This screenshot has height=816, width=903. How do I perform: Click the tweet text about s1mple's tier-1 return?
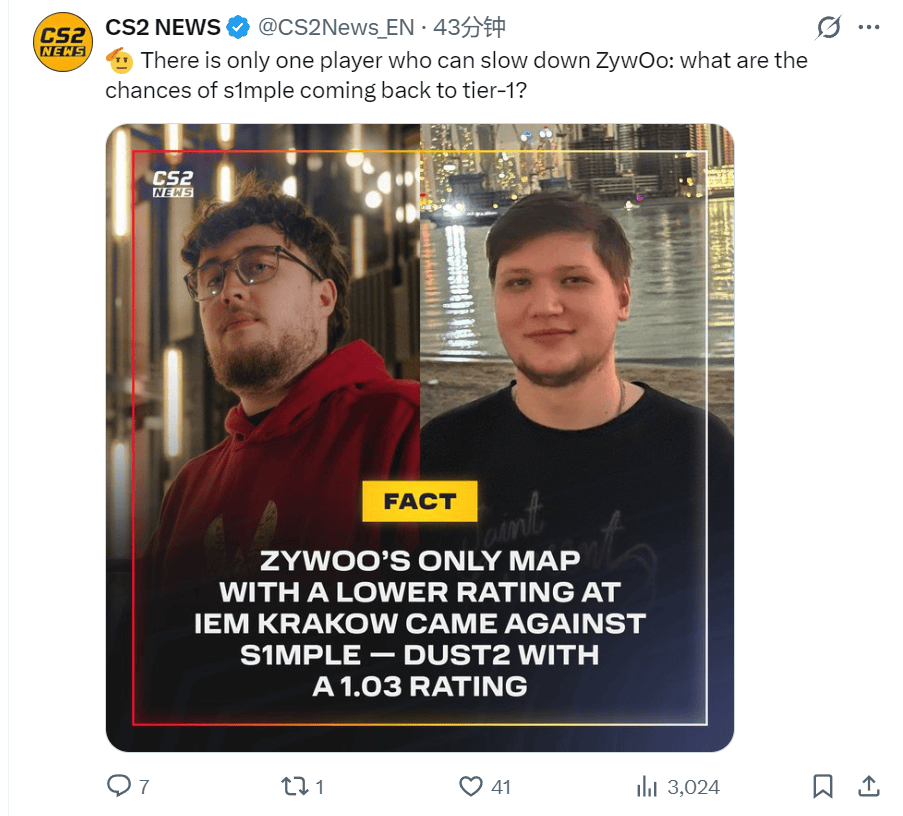click(456, 75)
